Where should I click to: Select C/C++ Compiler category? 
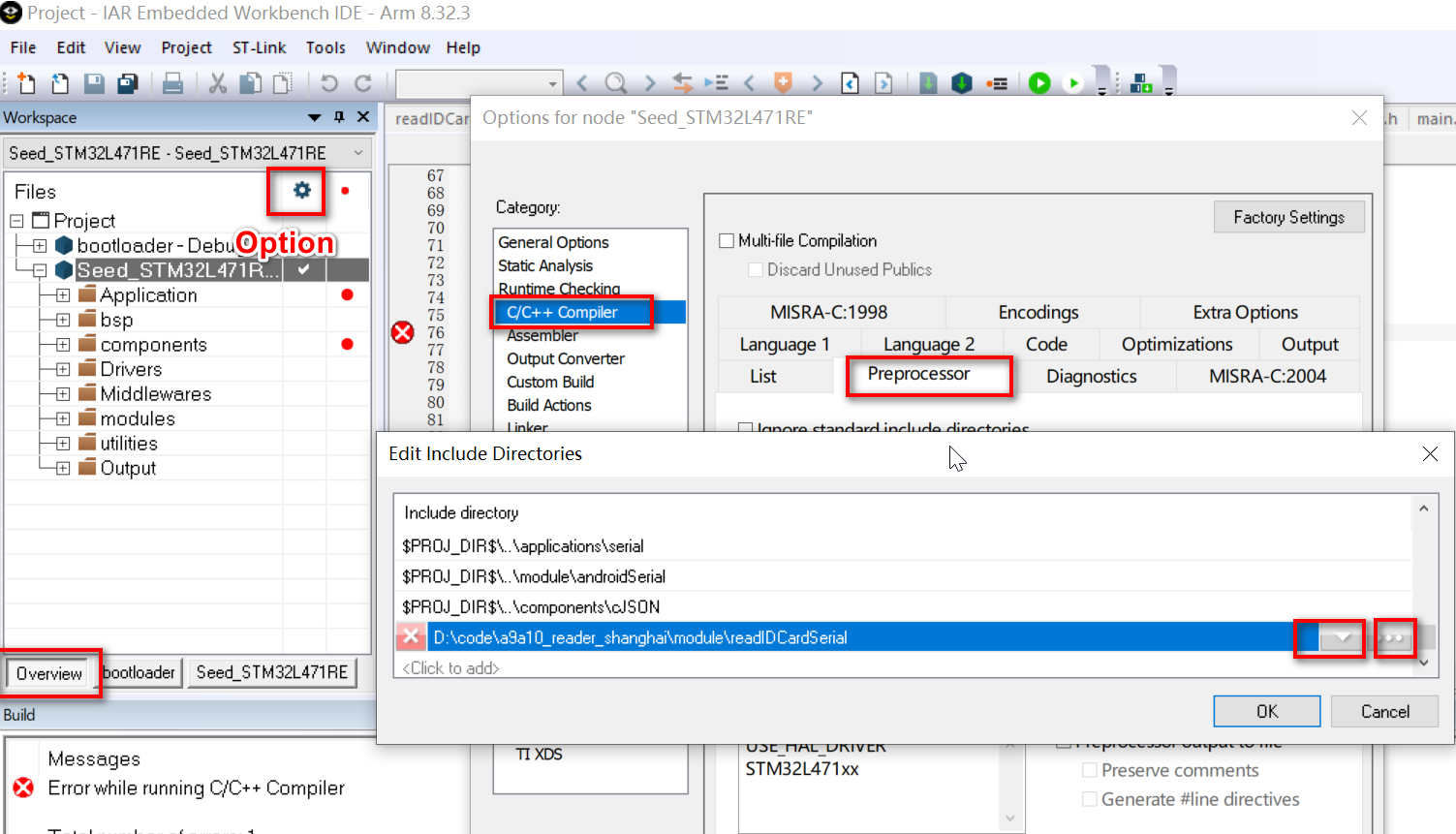[591, 312]
